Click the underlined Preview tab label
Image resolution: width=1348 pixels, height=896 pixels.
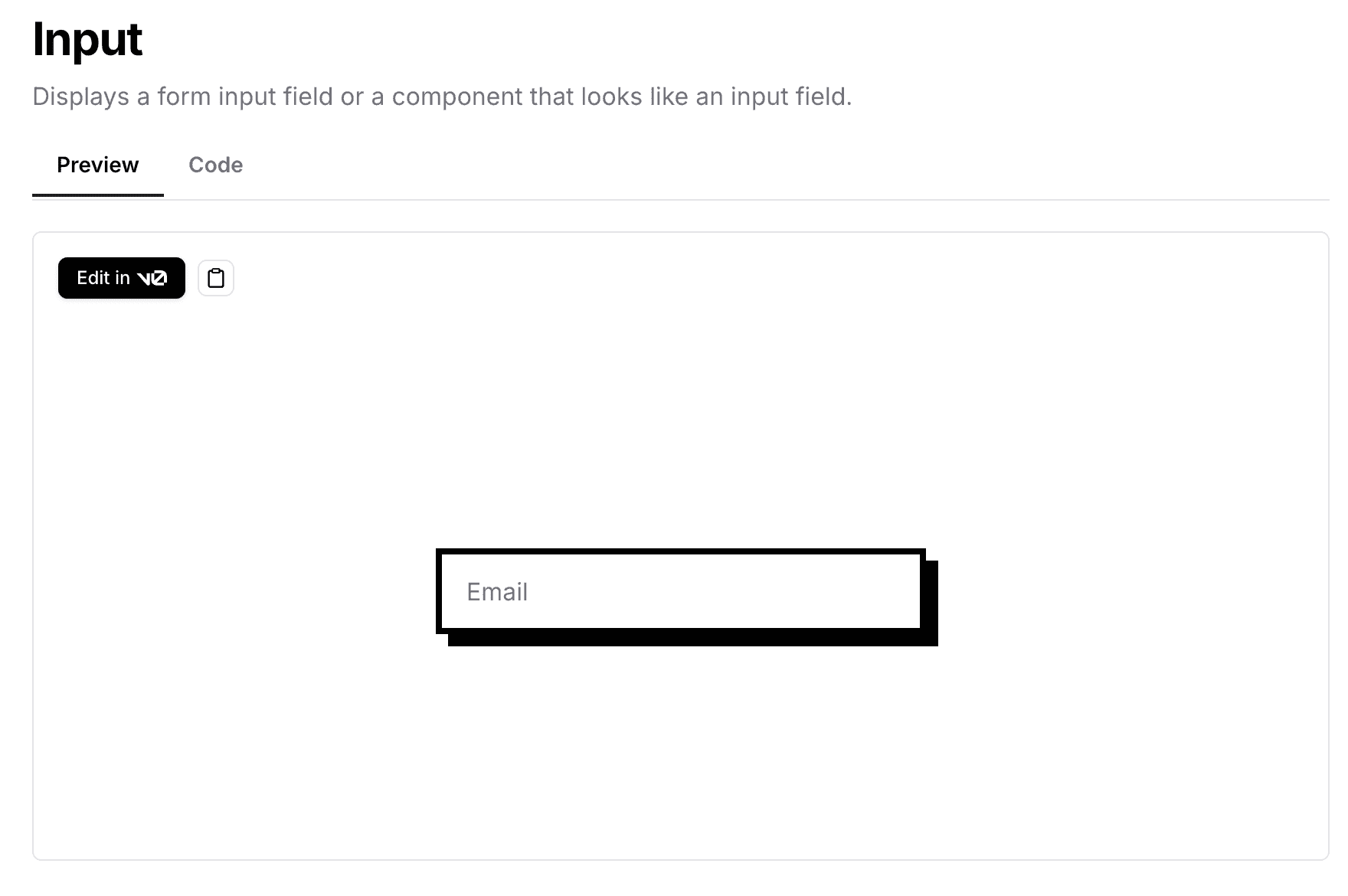pyautogui.click(x=98, y=165)
